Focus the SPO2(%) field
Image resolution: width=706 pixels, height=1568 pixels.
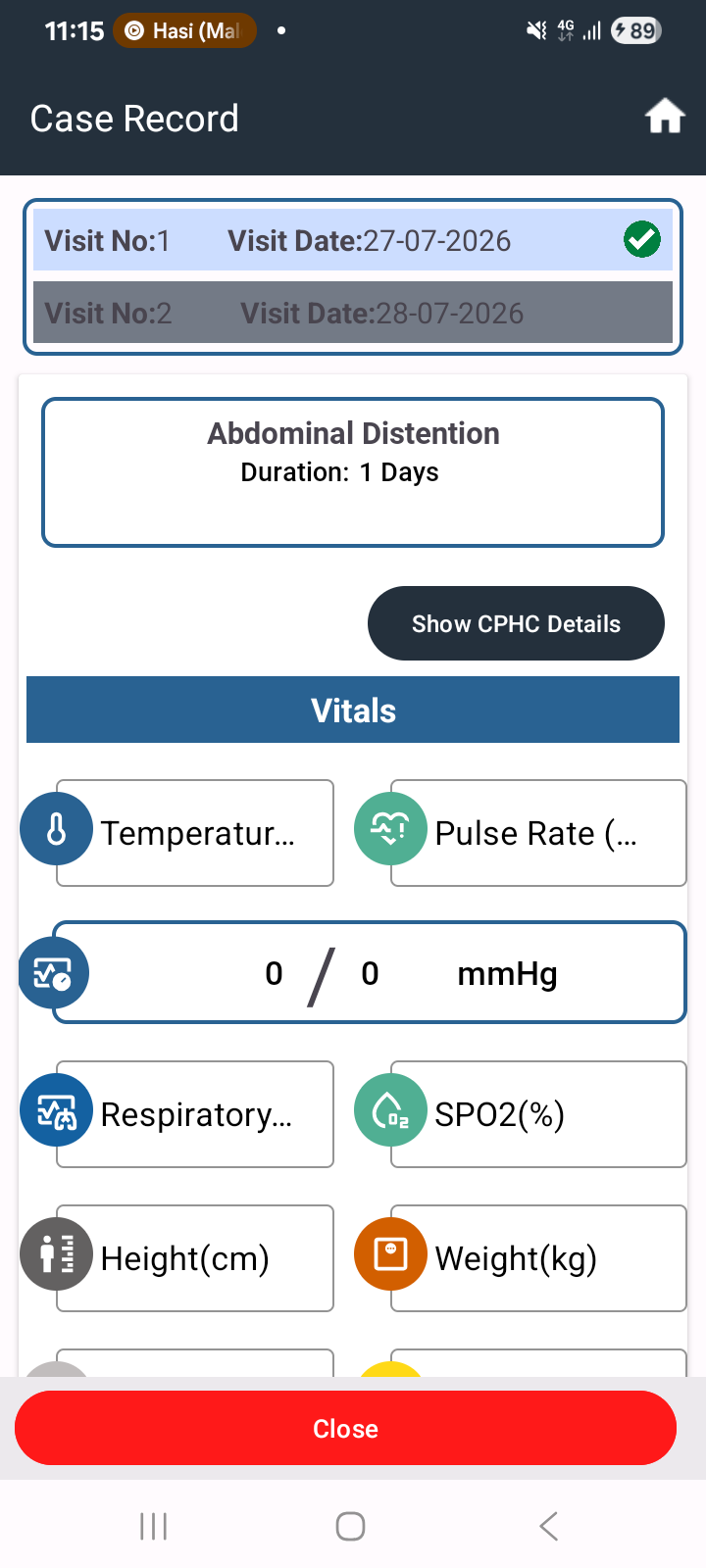pos(538,1114)
